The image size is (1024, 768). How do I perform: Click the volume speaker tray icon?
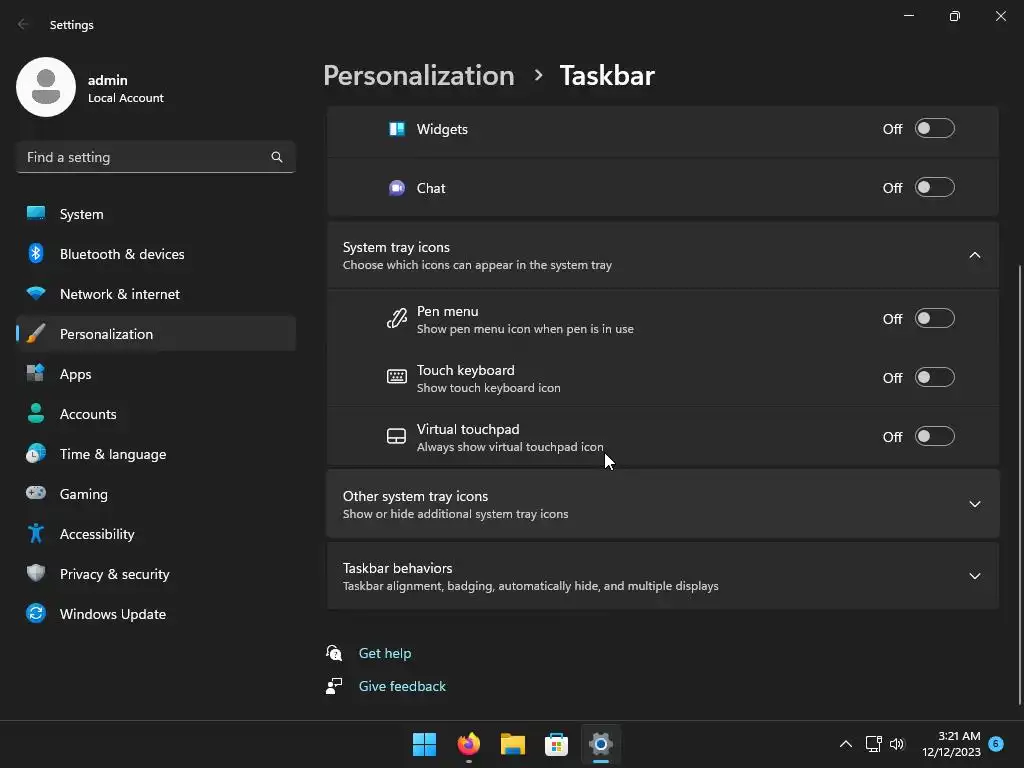coord(897,744)
